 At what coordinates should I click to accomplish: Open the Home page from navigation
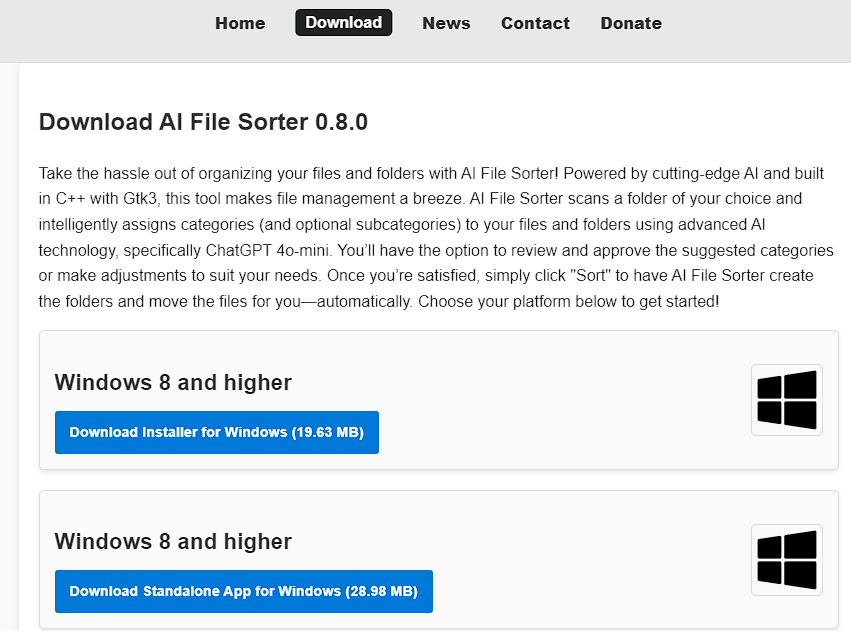pyautogui.click(x=240, y=23)
